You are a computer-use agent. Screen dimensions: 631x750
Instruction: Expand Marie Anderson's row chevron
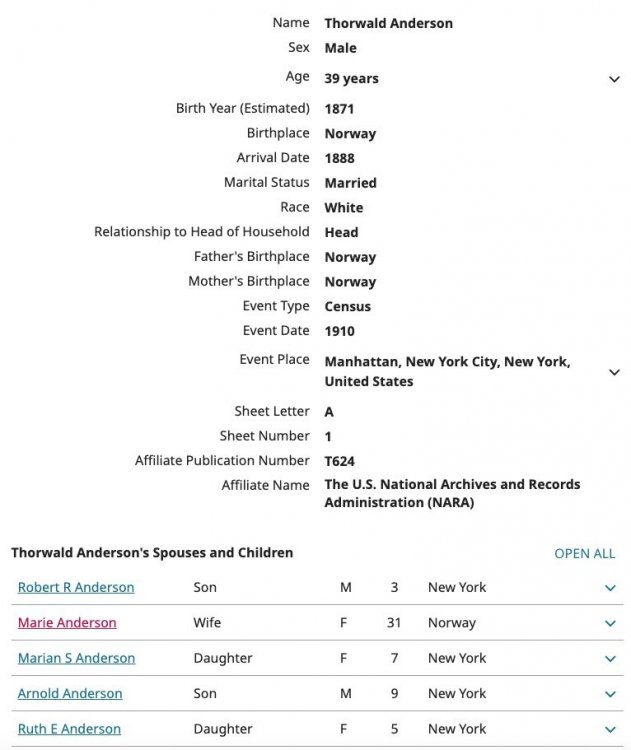pyautogui.click(x=610, y=623)
